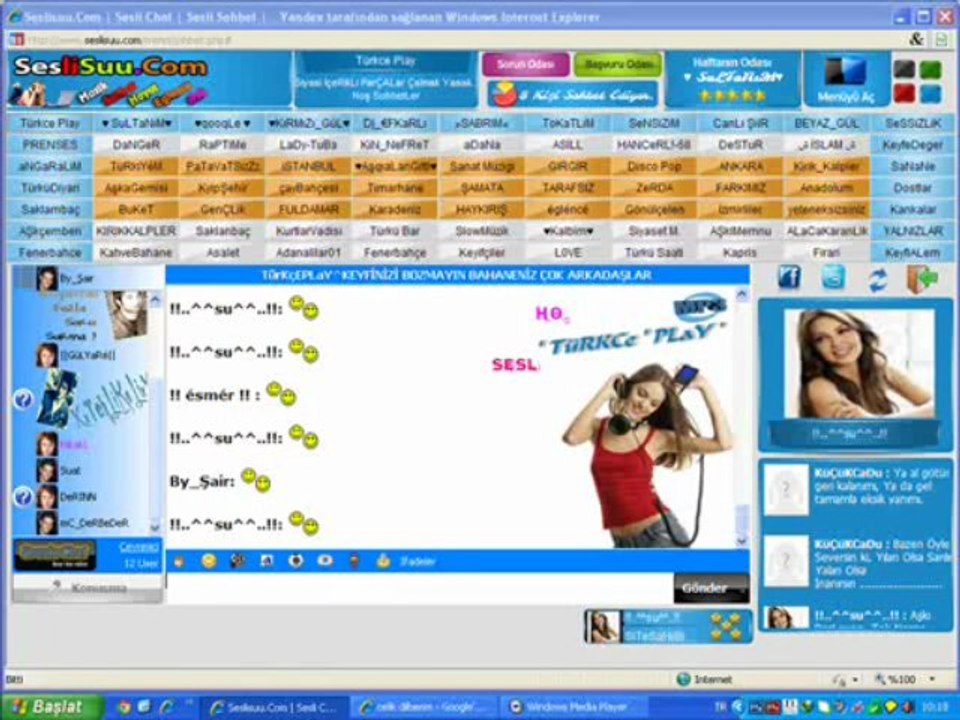Switch to the Karadeniz room tab
This screenshot has width=960, height=720.
394,209
